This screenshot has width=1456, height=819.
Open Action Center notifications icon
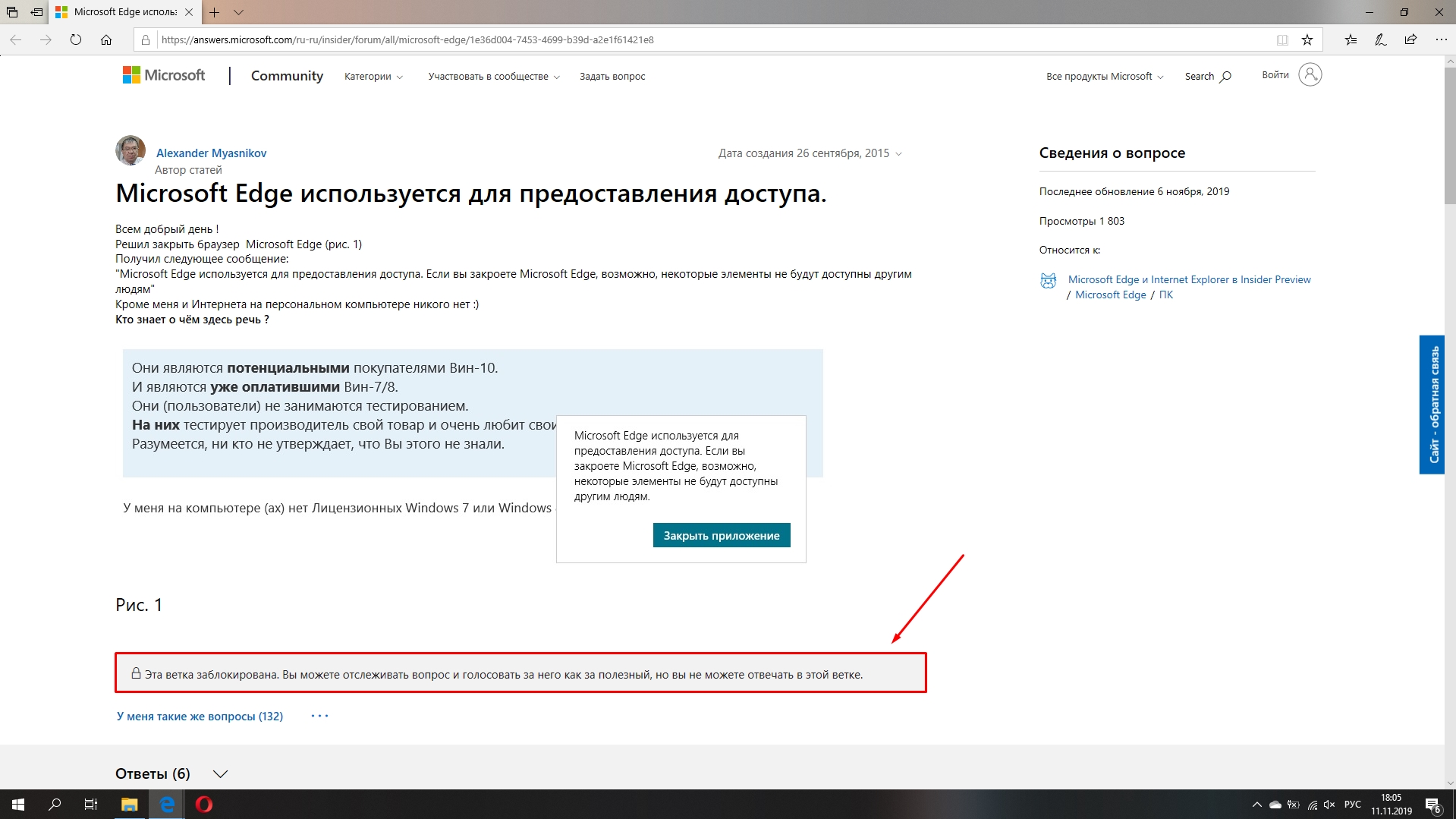click(x=1433, y=805)
